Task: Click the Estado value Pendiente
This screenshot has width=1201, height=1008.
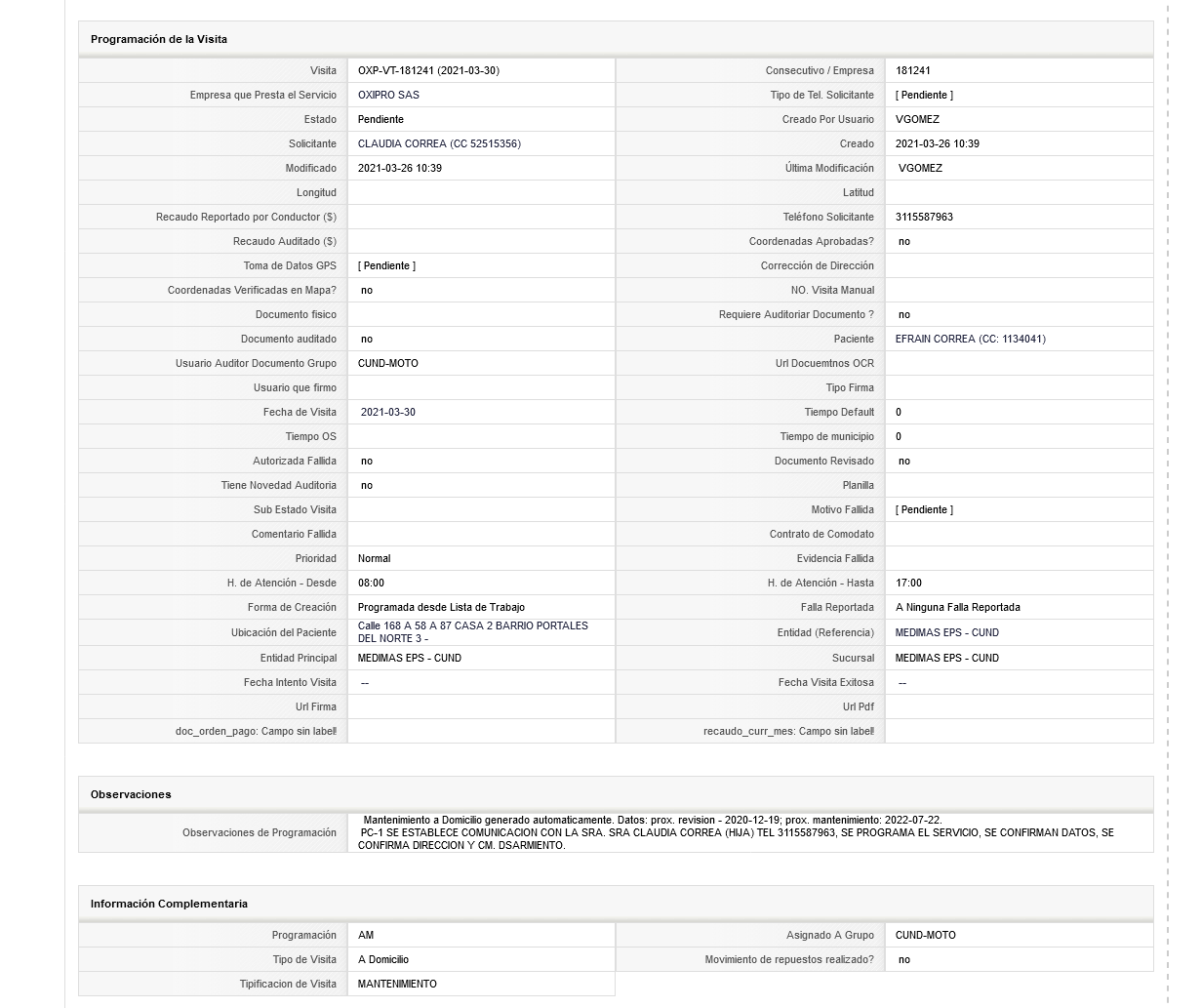Action: point(380,119)
